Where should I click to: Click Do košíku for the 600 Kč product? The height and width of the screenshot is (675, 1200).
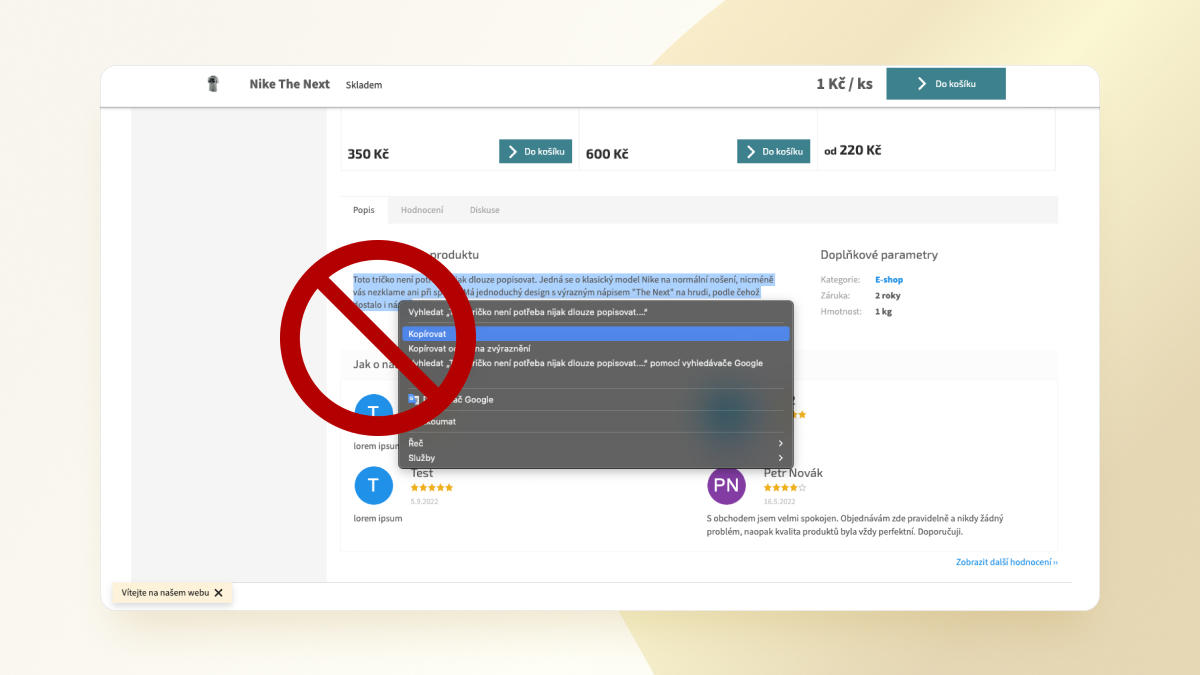pos(774,152)
